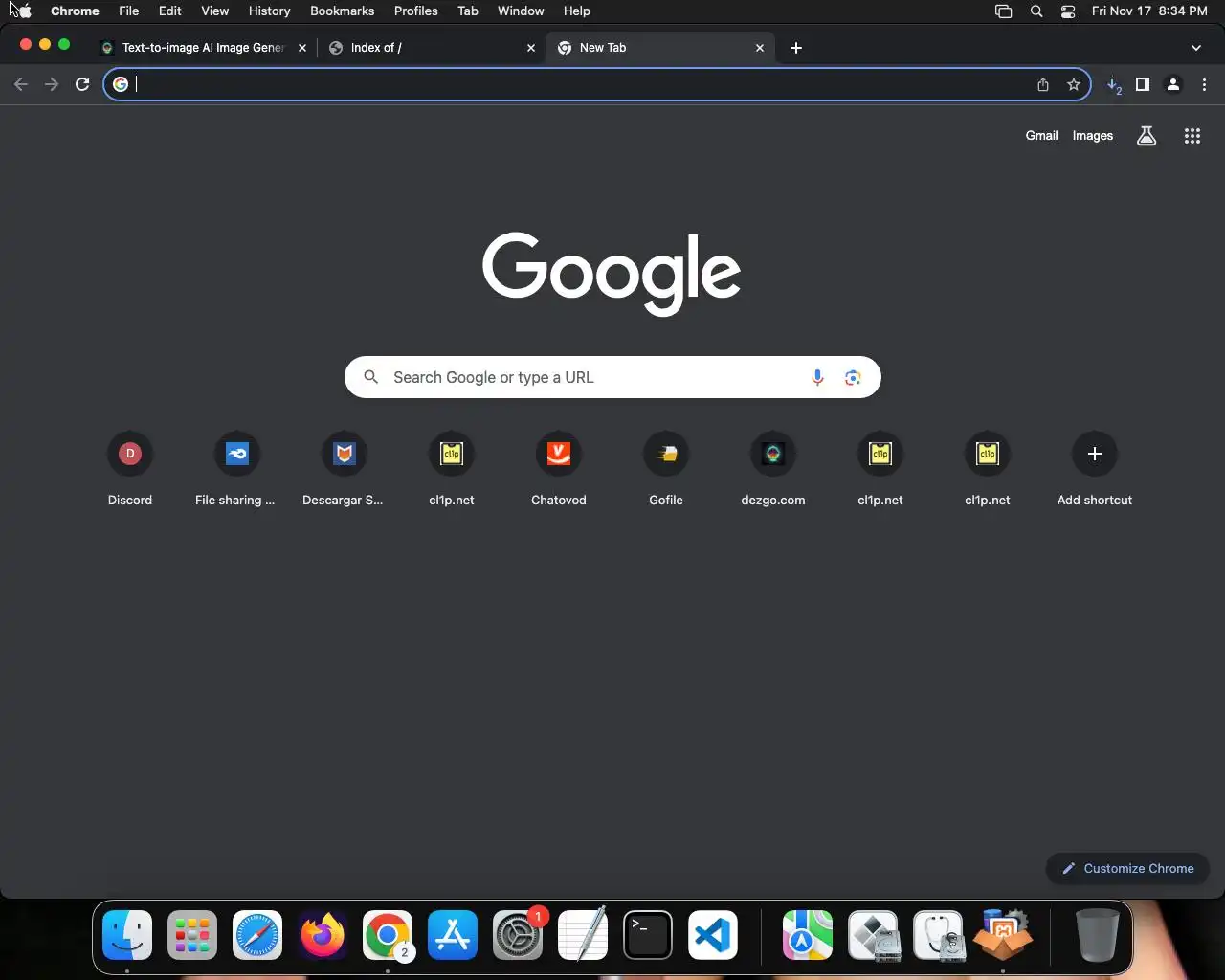Switch to Text-to-image AI Image Generator tab

tap(203, 47)
